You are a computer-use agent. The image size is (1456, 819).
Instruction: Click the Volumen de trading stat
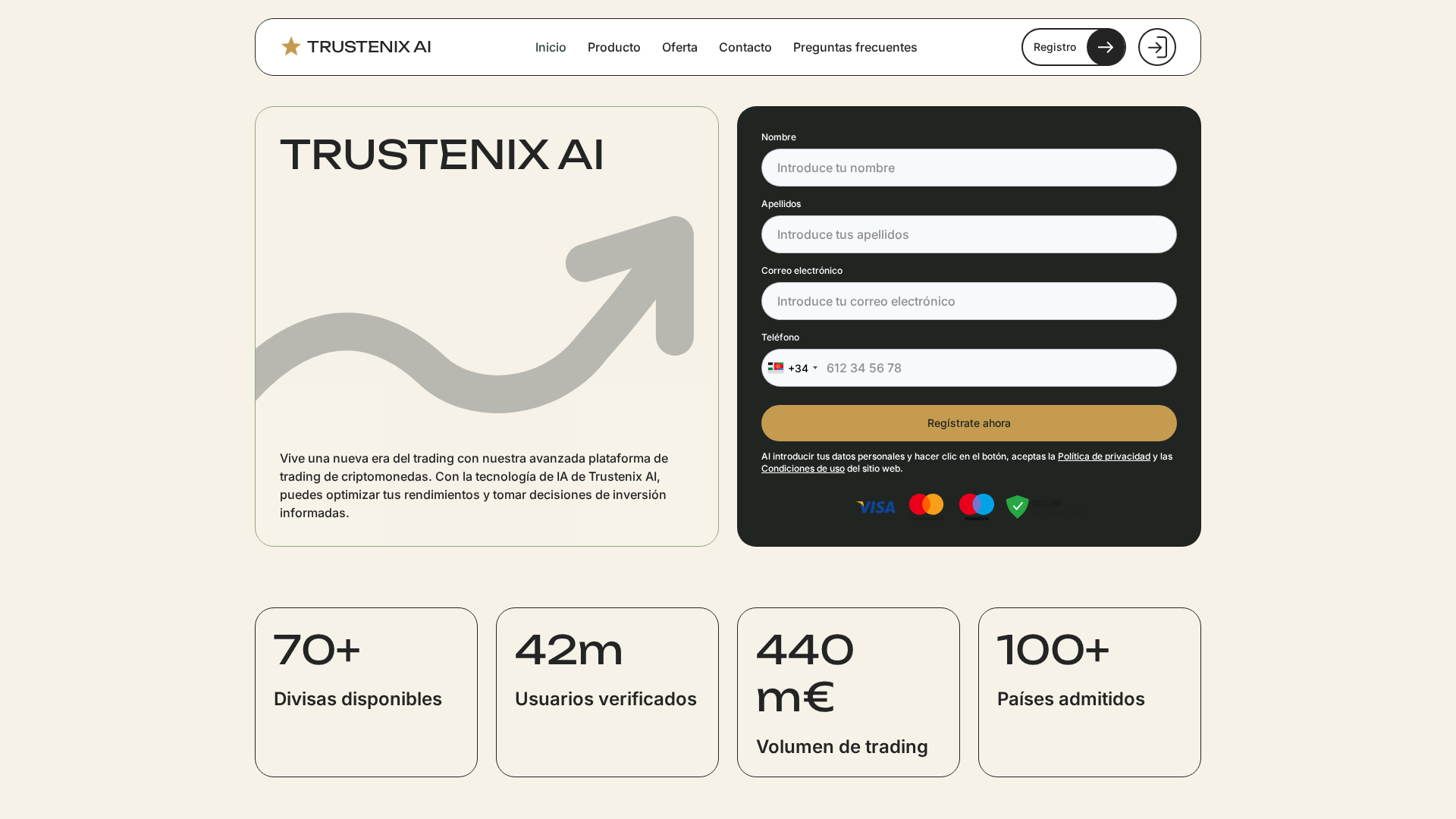tap(849, 692)
